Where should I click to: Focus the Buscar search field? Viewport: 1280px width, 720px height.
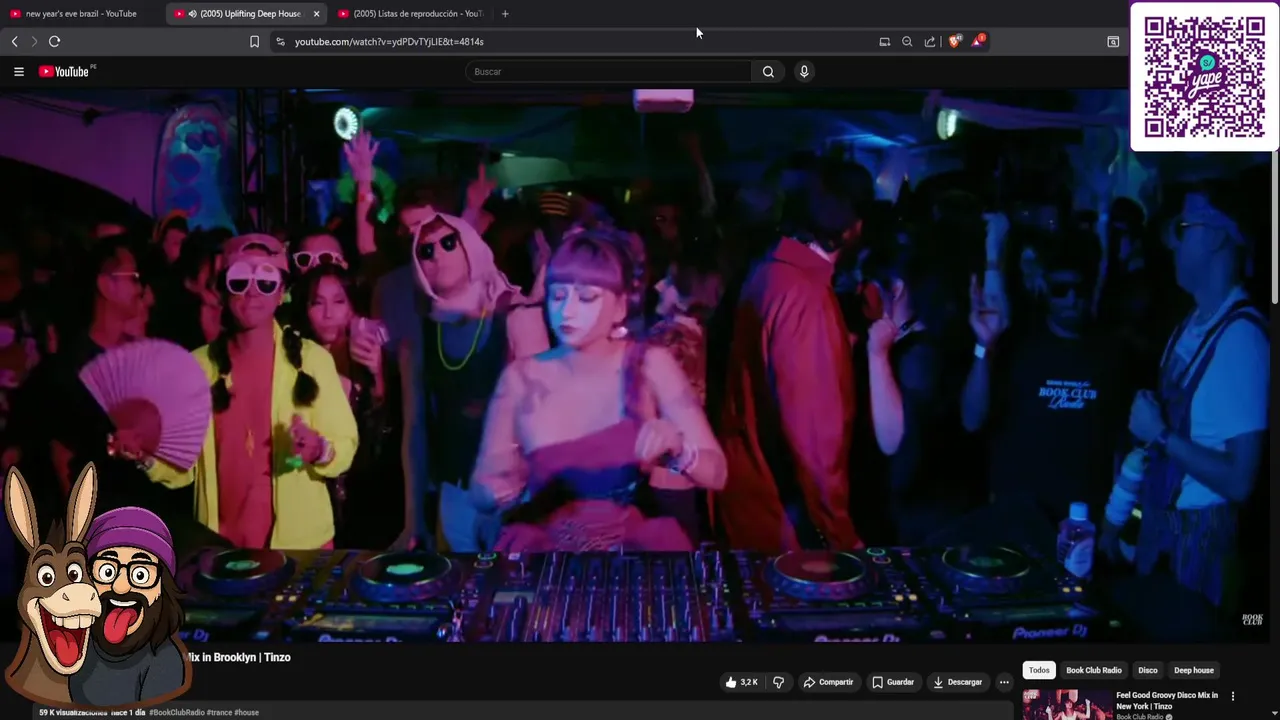608,71
